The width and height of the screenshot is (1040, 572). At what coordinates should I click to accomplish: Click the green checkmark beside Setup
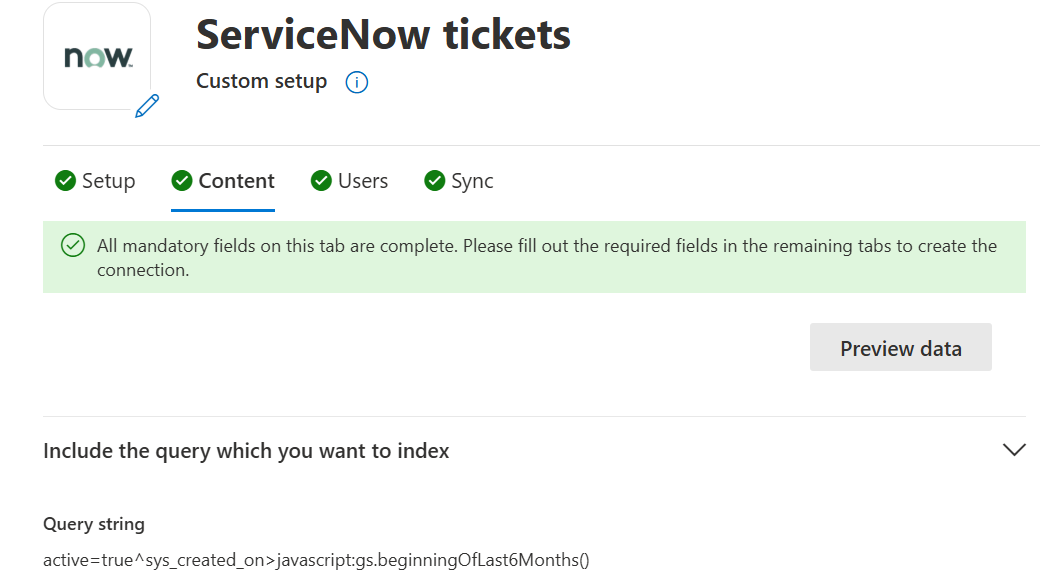(66, 180)
